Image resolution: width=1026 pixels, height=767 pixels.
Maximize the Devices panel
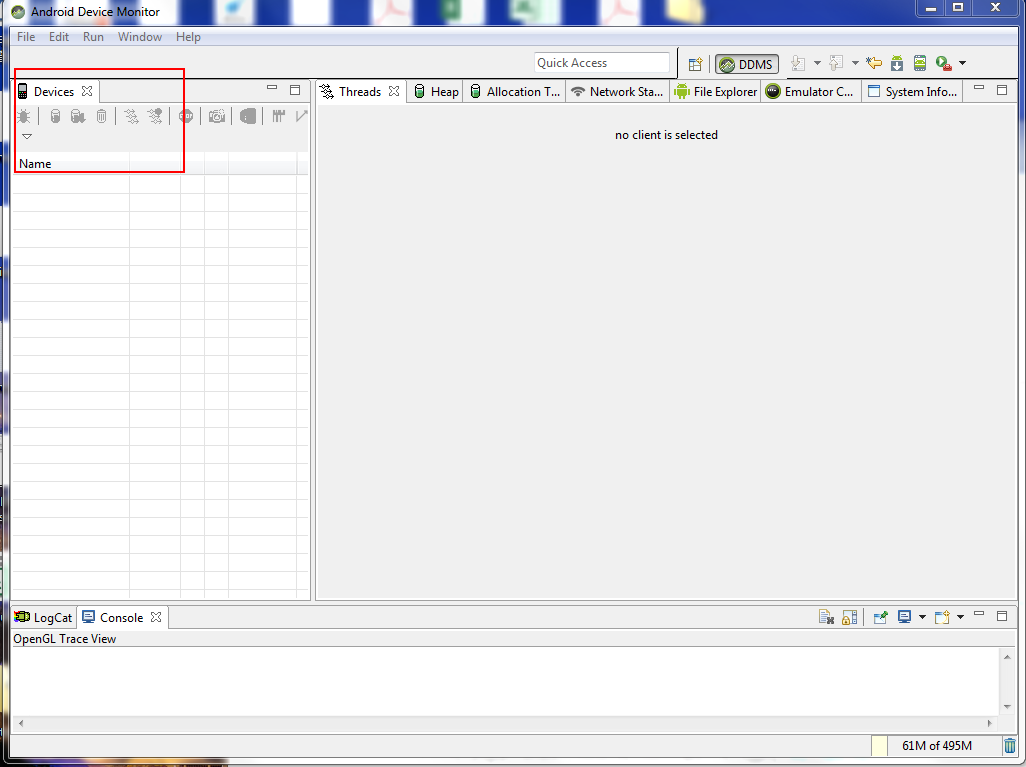[x=295, y=90]
